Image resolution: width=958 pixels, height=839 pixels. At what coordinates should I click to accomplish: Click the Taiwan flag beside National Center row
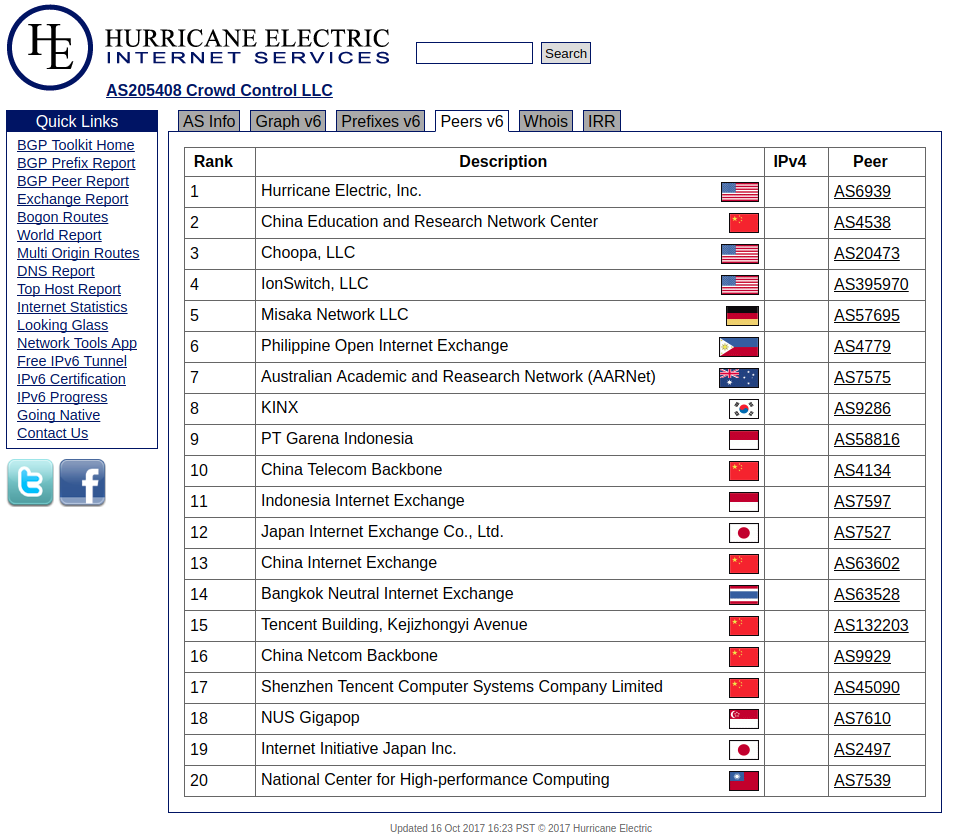tap(744, 781)
